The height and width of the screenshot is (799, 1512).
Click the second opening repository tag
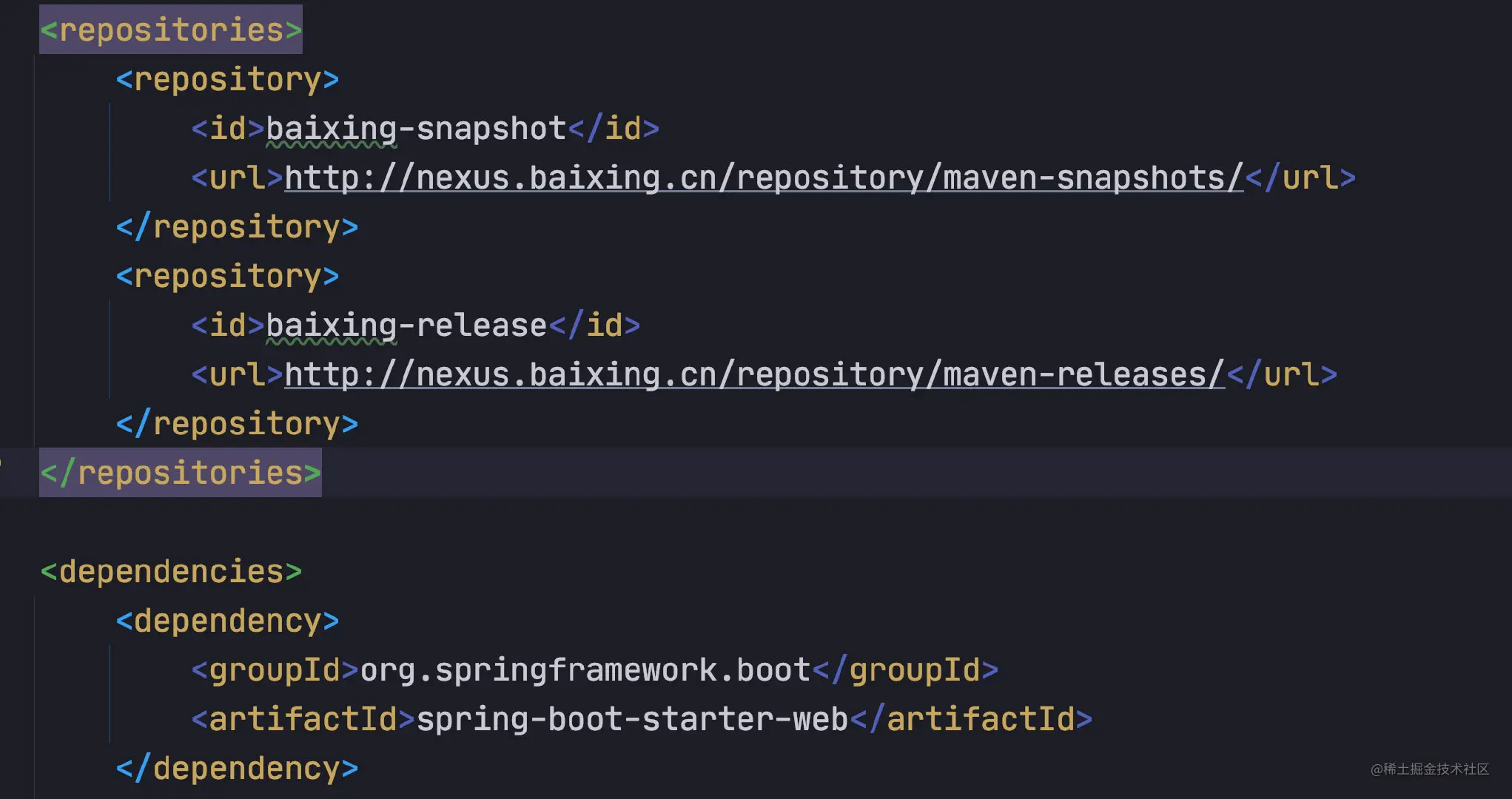click(x=228, y=276)
